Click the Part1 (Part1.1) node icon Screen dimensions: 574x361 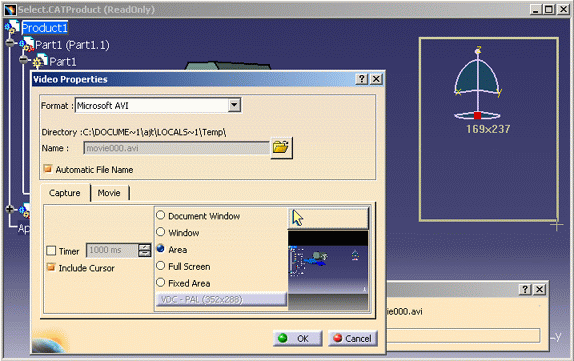(x=27, y=45)
